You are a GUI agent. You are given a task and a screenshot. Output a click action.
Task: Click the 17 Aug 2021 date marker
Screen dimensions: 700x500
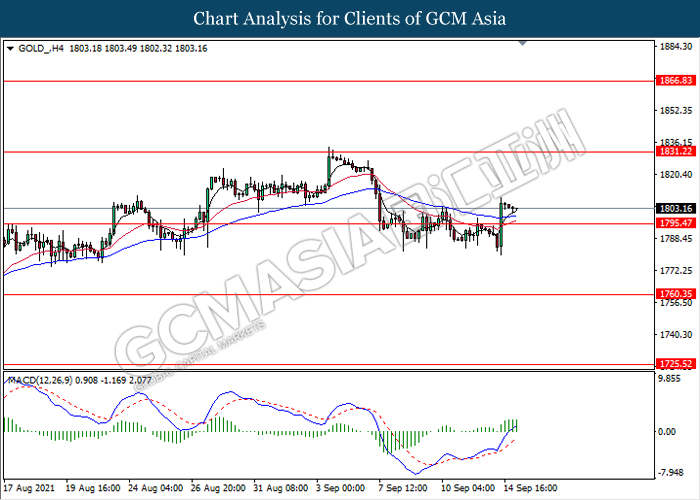click(x=29, y=488)
